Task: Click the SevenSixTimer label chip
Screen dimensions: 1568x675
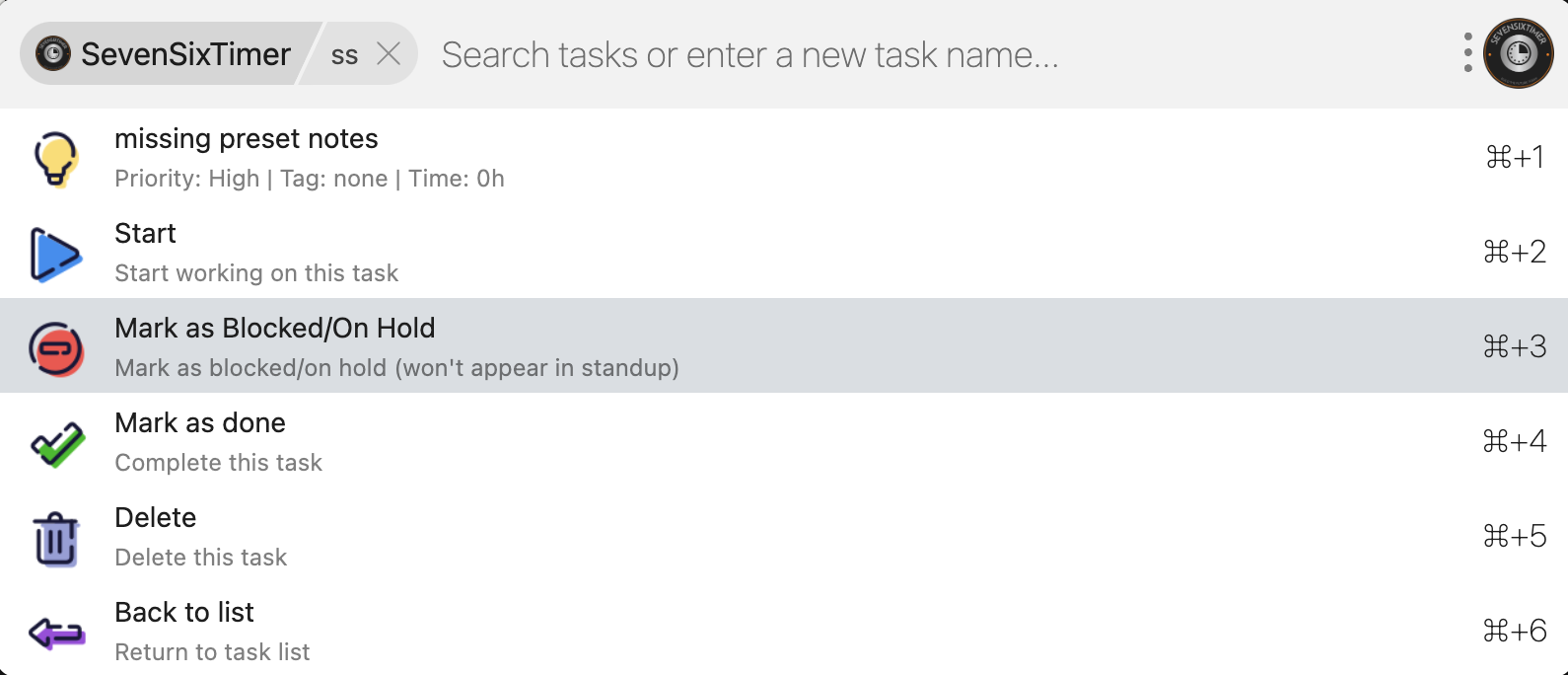Action: pyautogui.click(x=185, y=54)
